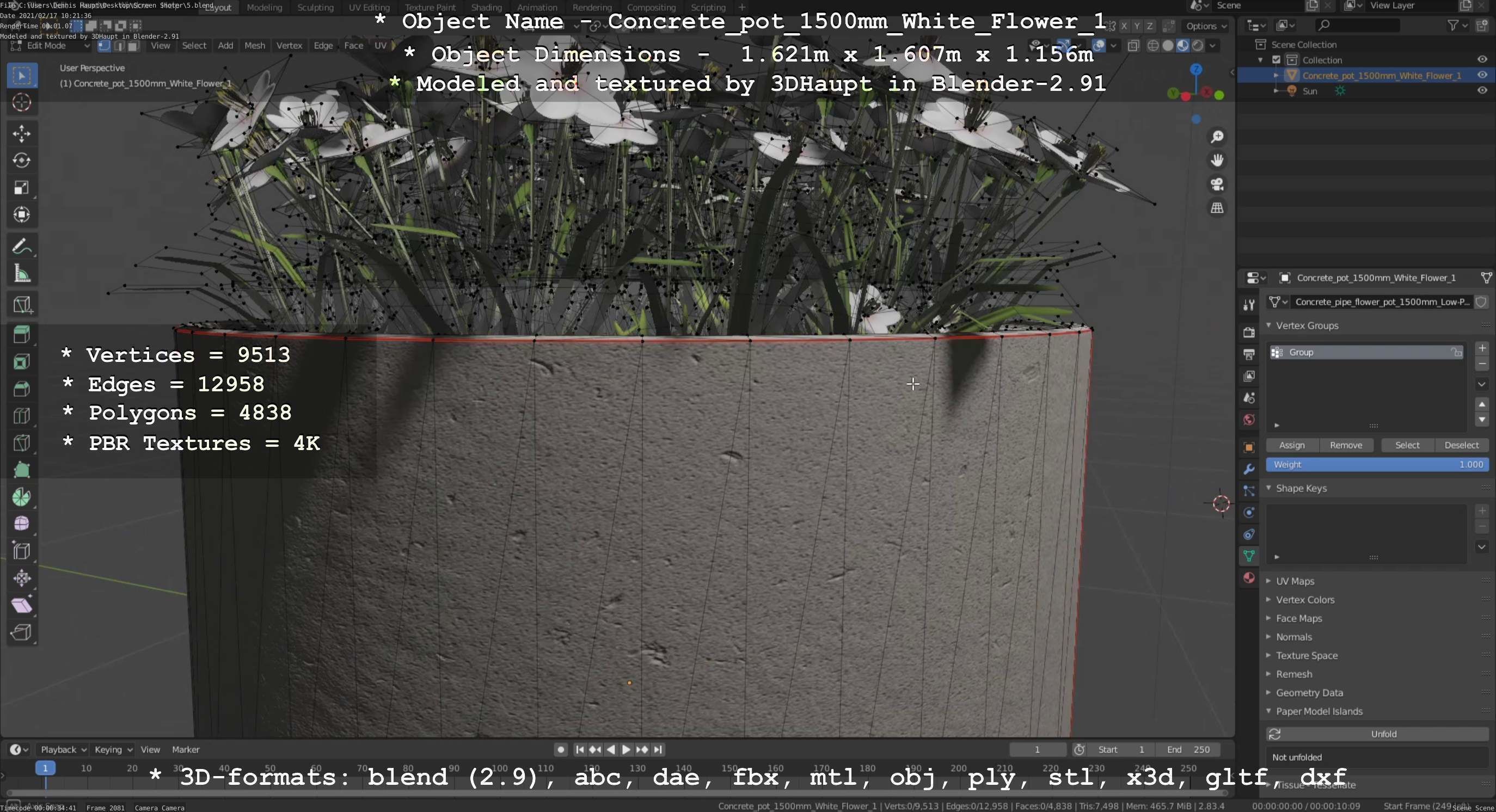Enable face select mode
The image size is (1496, 812).
(133, 46)
